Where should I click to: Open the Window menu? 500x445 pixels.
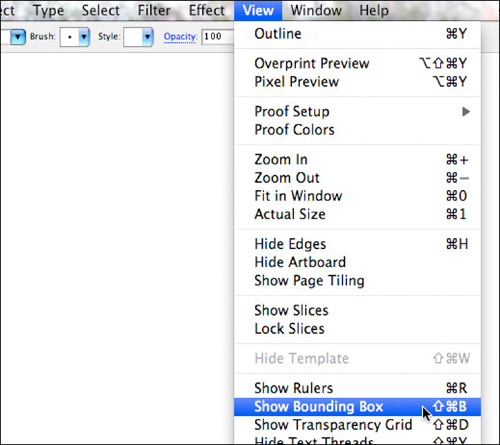pyautogui.click(x=316, y=10)
